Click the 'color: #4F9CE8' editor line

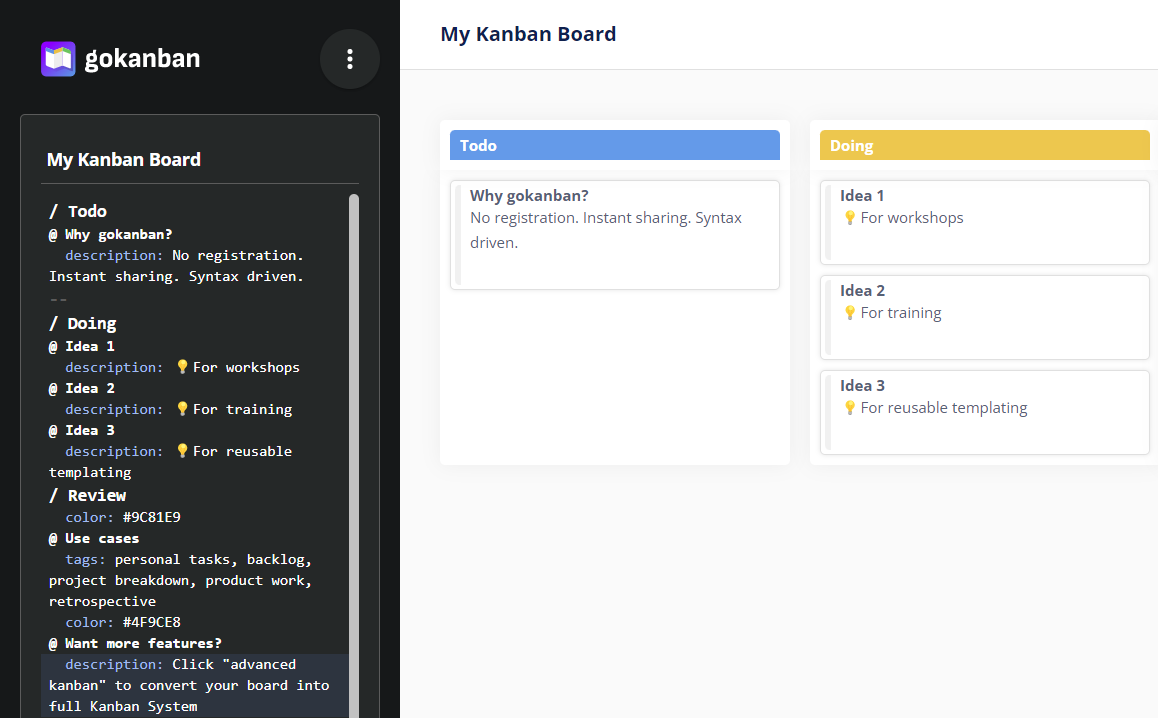coord(123,622)
